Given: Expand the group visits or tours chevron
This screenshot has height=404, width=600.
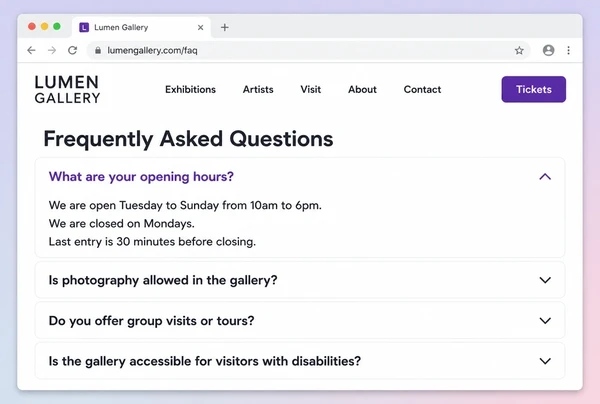Looking at the screenshot, I should (x=545, y=321).
